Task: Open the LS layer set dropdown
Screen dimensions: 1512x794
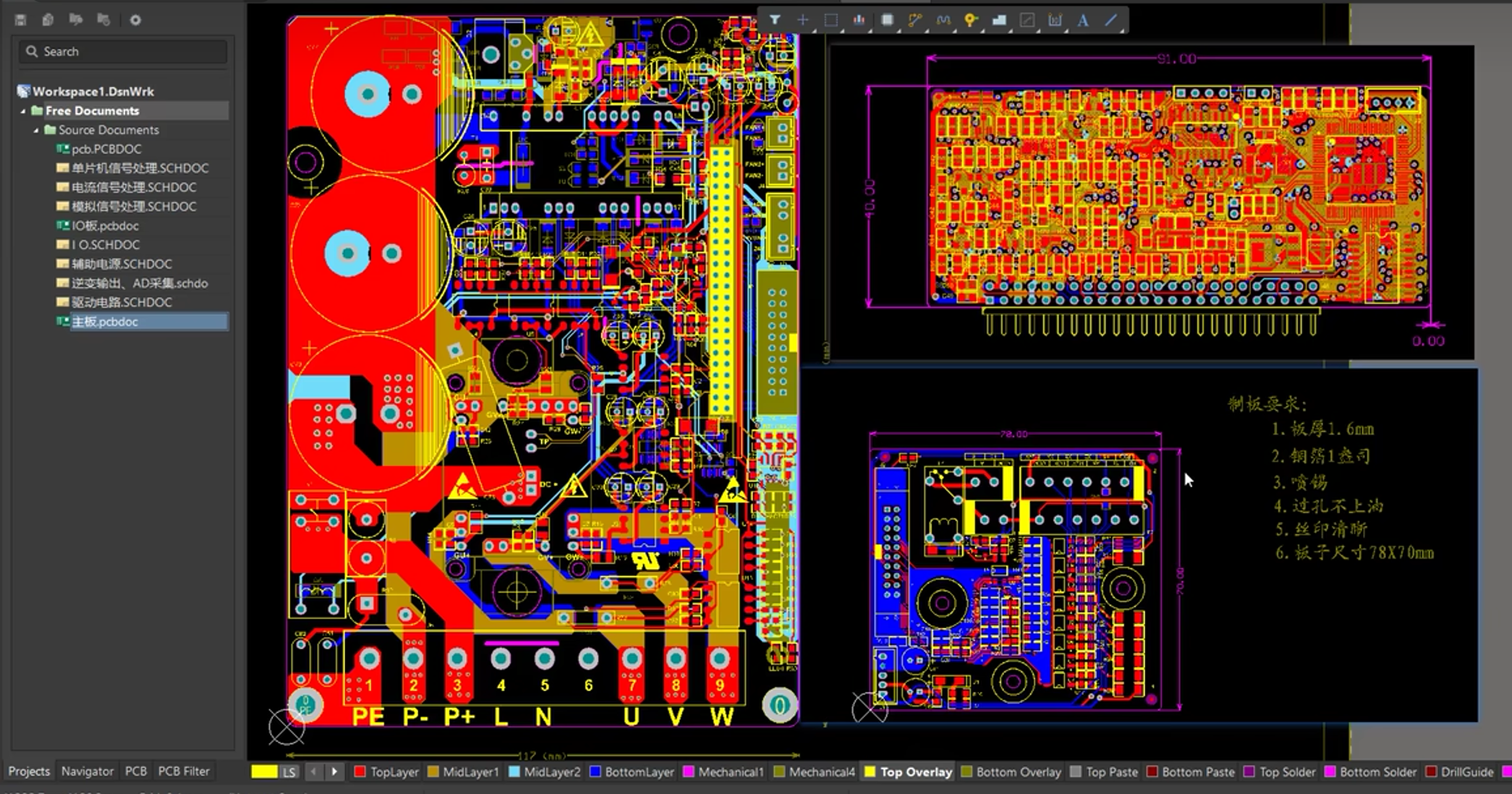Action: click(289, 772)
